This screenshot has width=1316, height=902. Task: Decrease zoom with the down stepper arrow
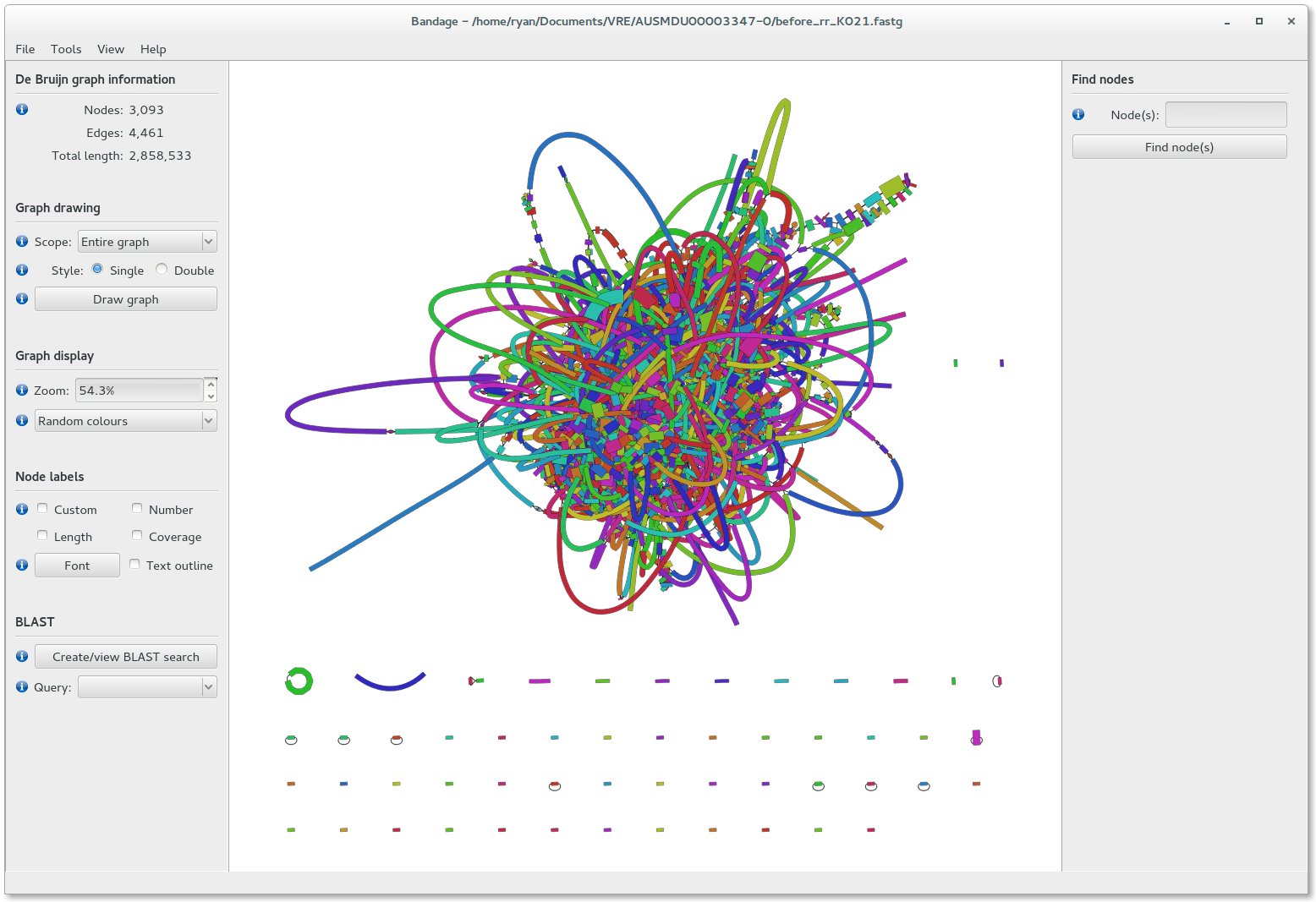pos(211,396)
